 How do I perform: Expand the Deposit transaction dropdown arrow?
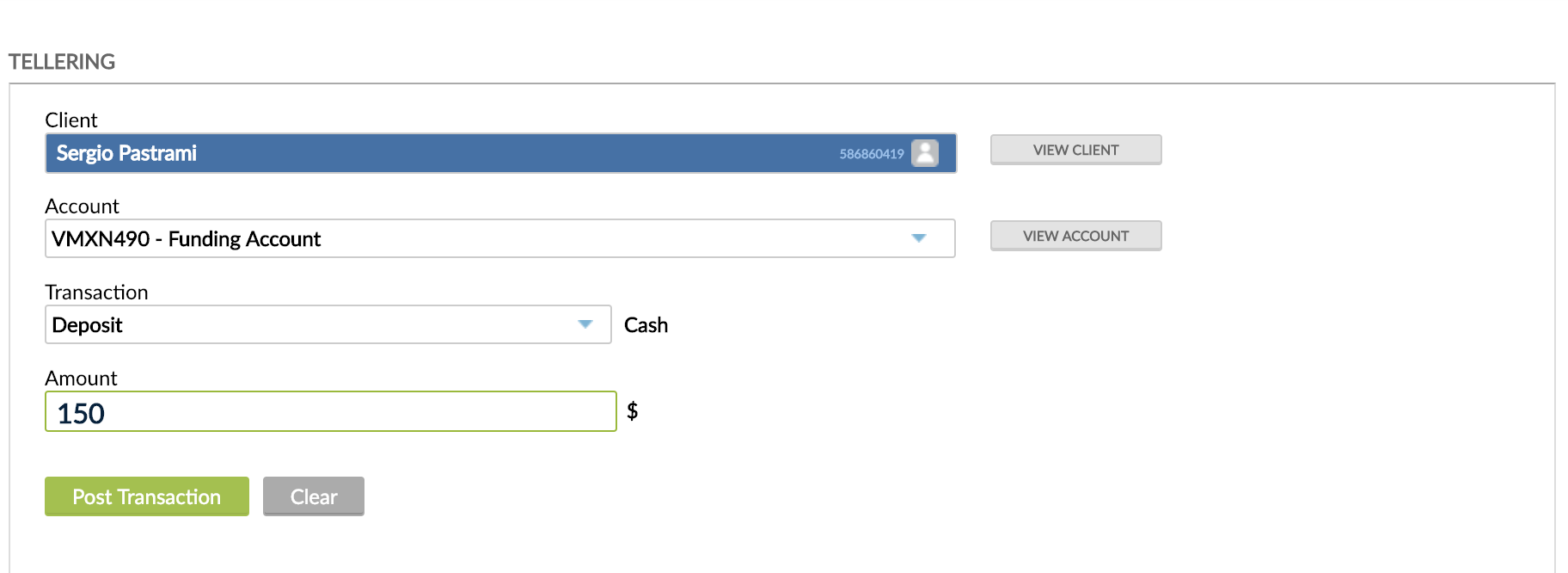point(585,324)
